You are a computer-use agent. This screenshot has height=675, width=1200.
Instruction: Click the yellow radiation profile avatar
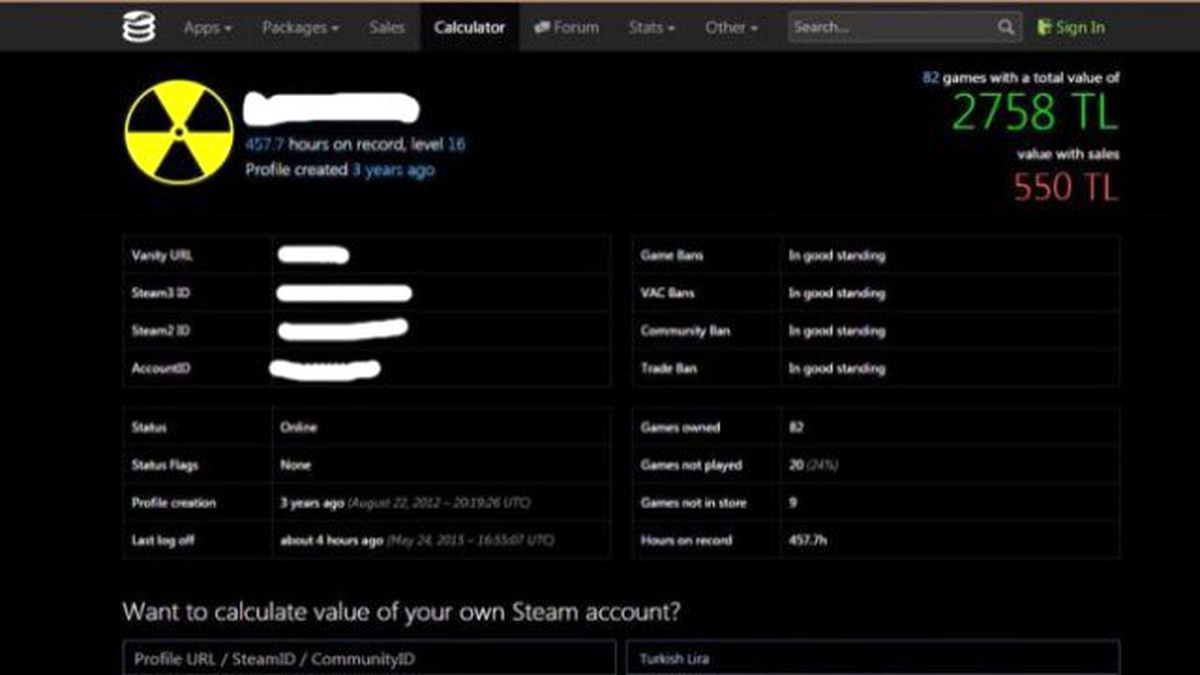(x=178, y=132)
